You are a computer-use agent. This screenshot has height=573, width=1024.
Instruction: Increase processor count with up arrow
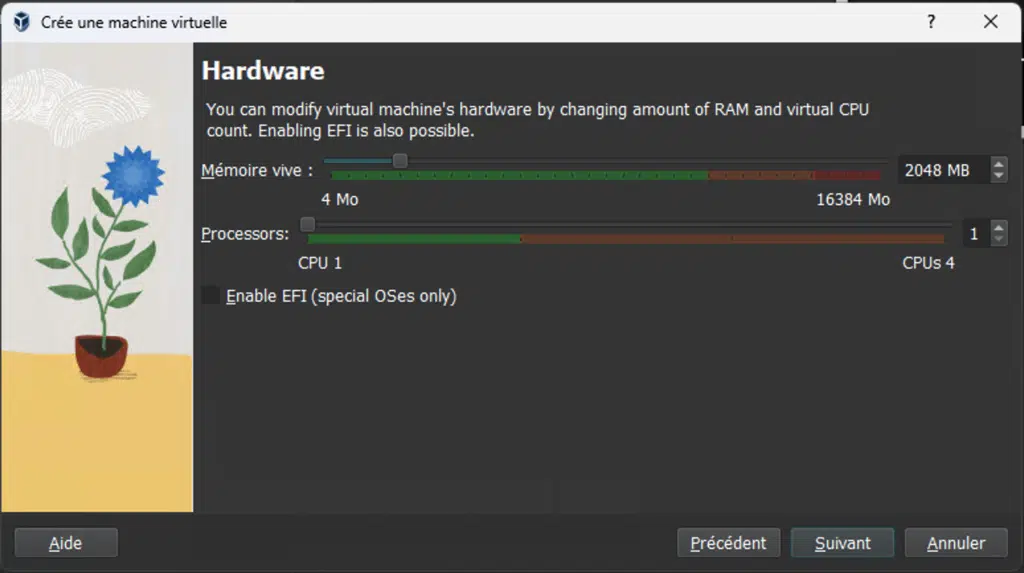click(x=998, y=227)
